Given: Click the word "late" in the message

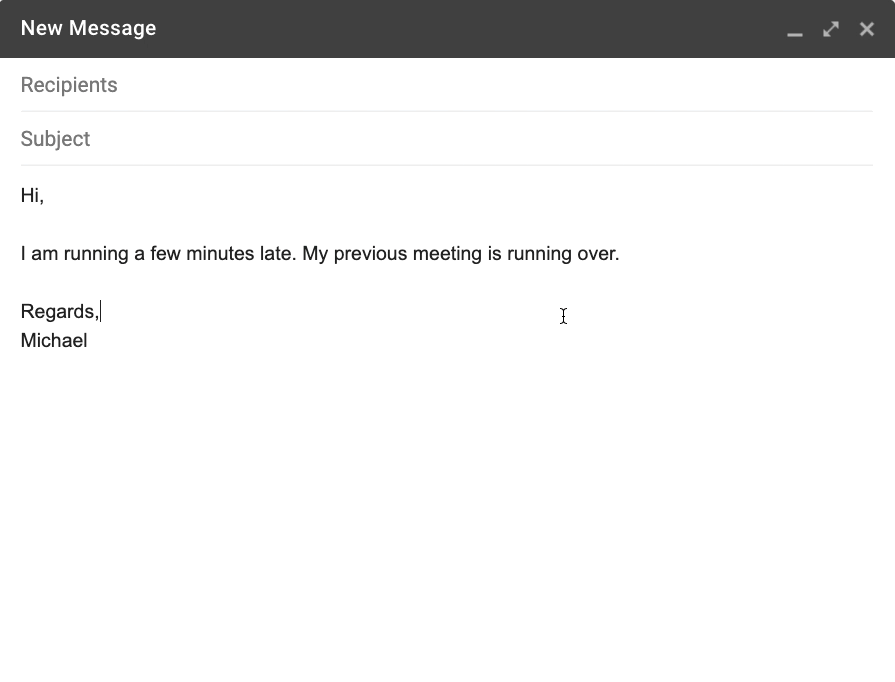Looking at the screenshot, I should [277, 254].
